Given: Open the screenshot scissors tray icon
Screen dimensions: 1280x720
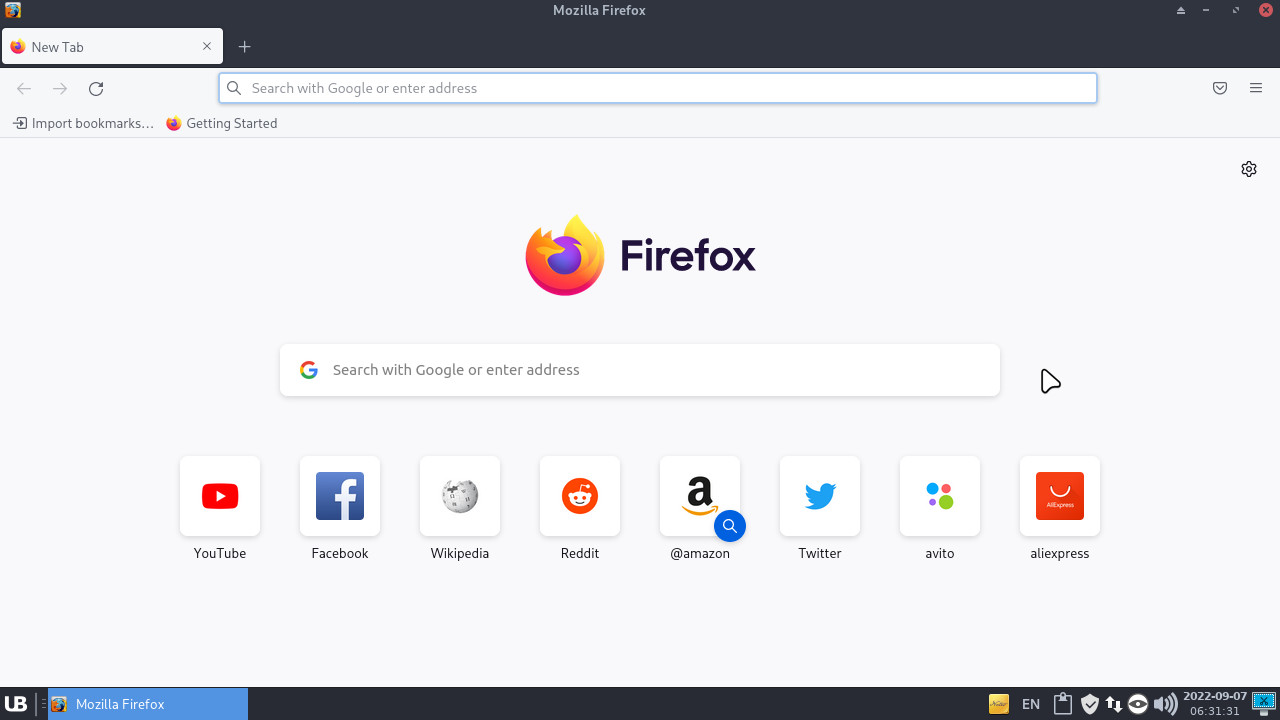Looking at the screenshot, I should (x=1264, y=703).
